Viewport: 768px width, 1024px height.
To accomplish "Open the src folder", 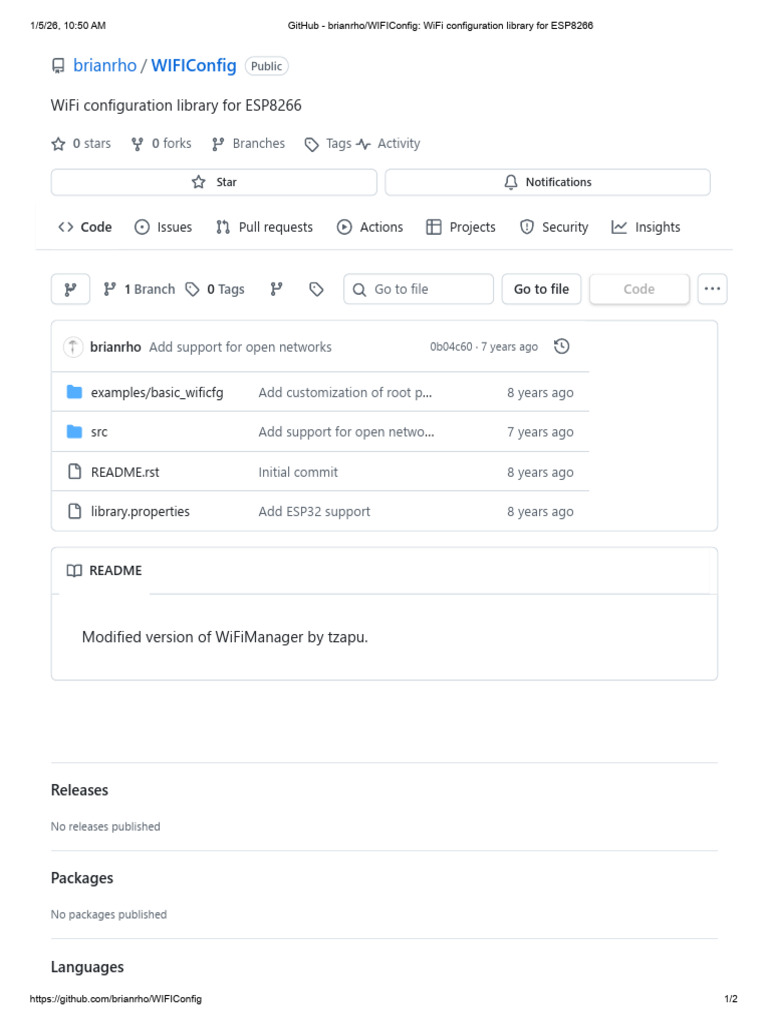I will click(x=99, y=432).
